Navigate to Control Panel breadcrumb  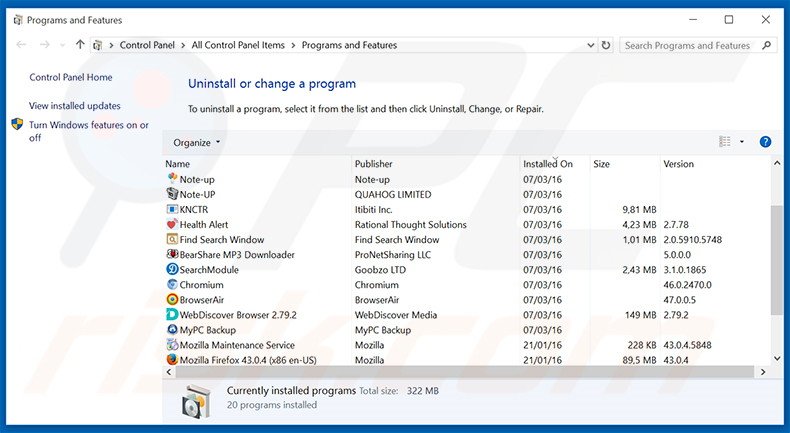[x=147, y=45]
